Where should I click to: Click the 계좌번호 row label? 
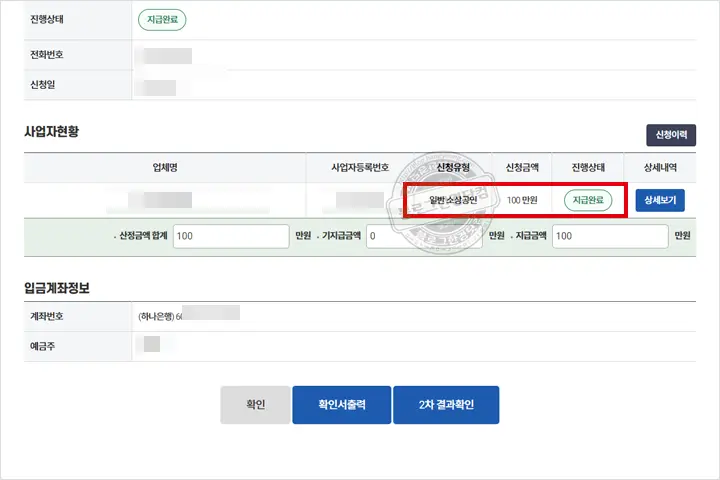(46, 316)
